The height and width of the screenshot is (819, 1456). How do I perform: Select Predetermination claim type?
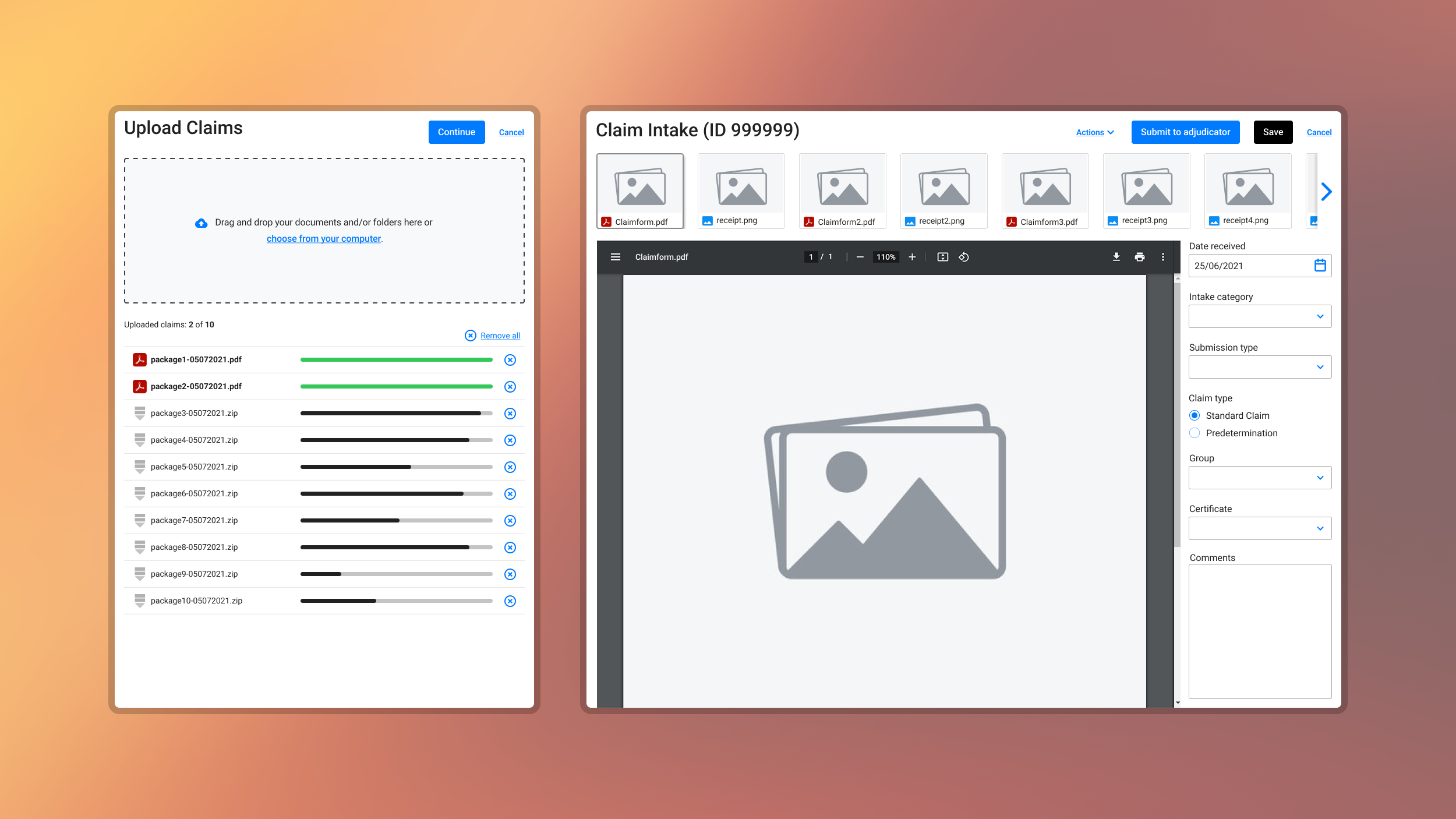coord(1195,433)
